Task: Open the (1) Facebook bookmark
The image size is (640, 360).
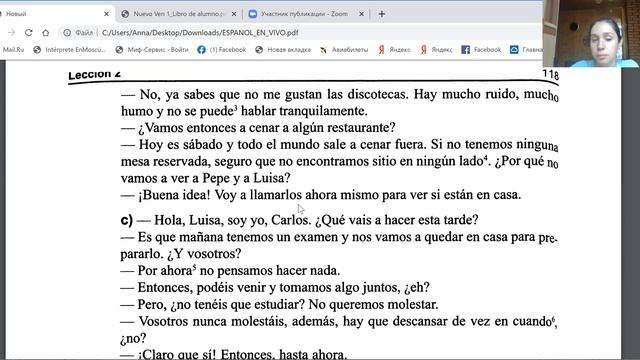Action: (x=222, y=49)
